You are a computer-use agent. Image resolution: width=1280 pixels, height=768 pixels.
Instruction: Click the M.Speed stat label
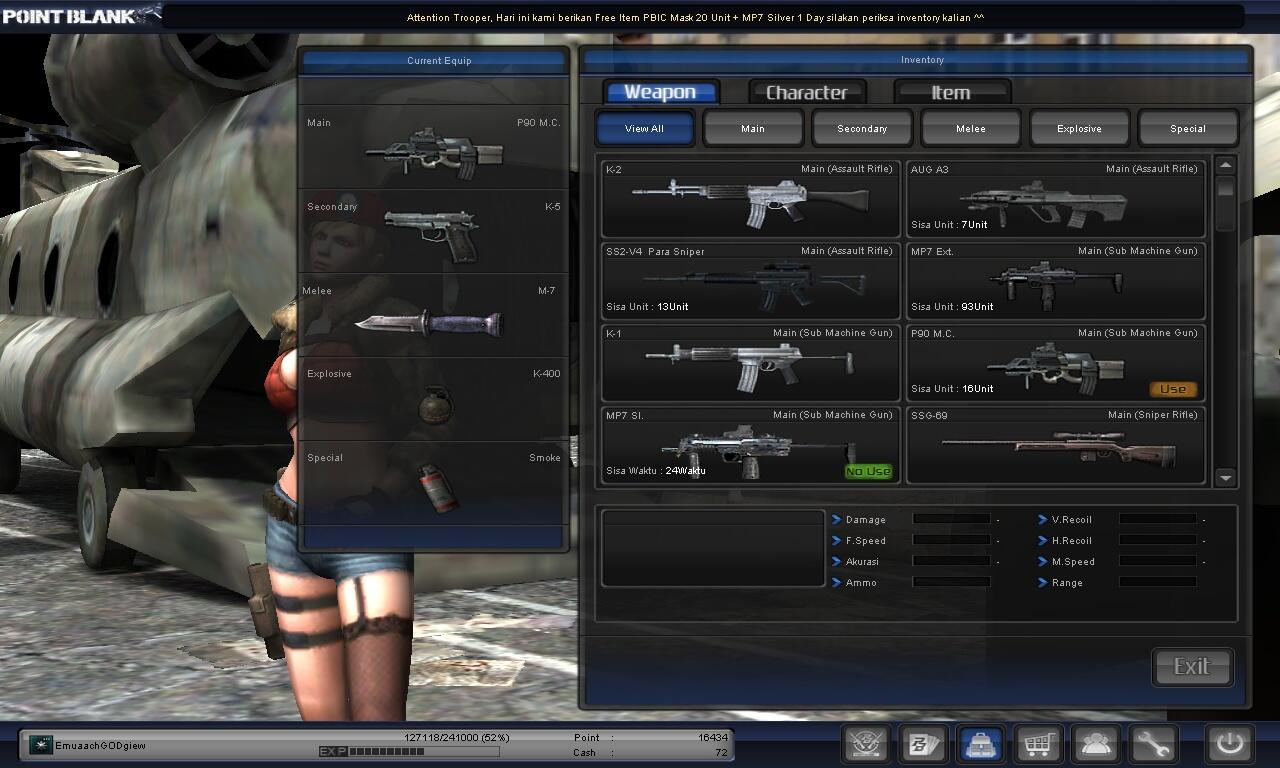point(1074,562)
